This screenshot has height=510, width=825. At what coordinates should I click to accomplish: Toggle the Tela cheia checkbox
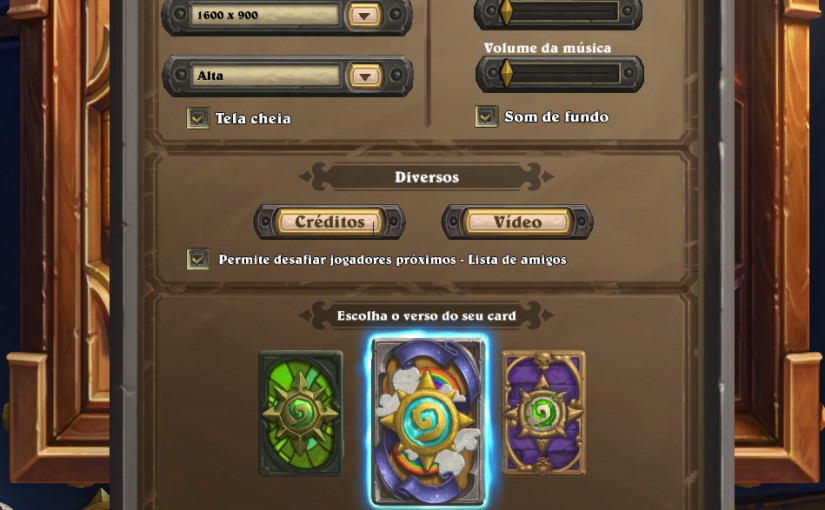(198, 118)
